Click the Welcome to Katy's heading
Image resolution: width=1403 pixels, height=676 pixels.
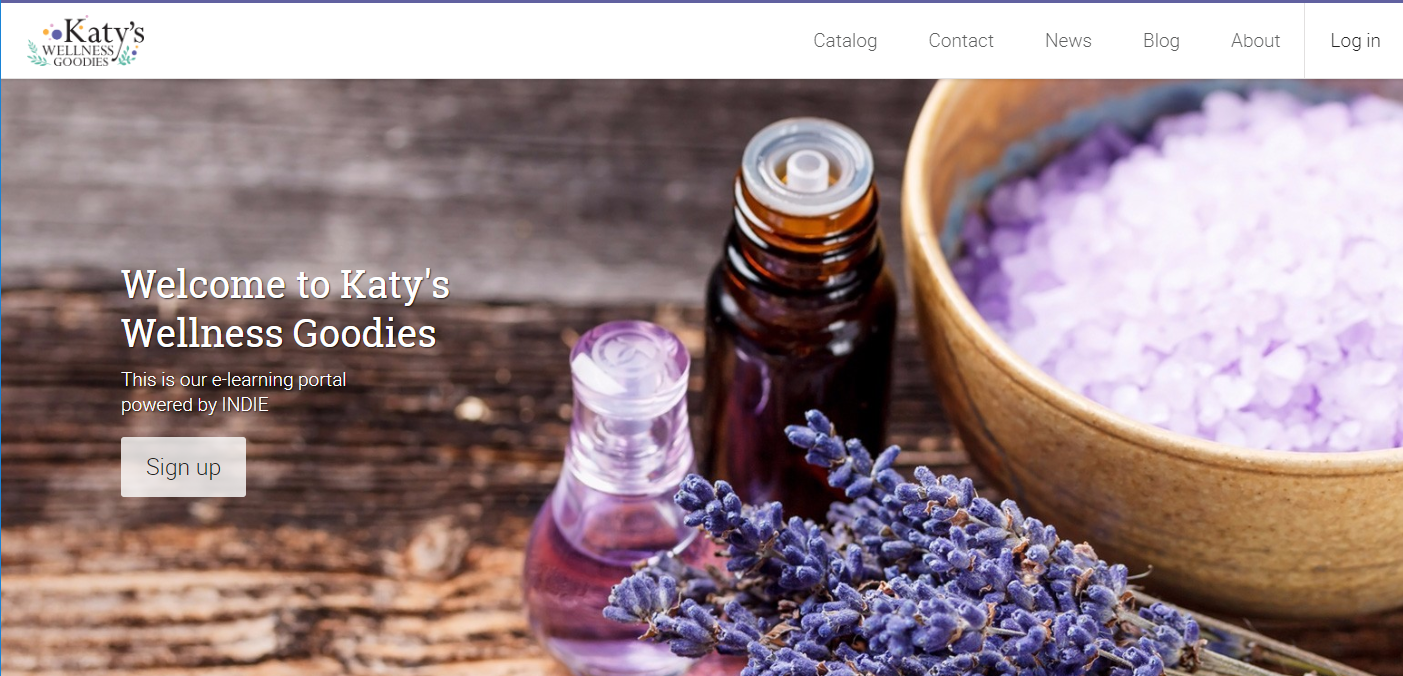coord(285,284)
